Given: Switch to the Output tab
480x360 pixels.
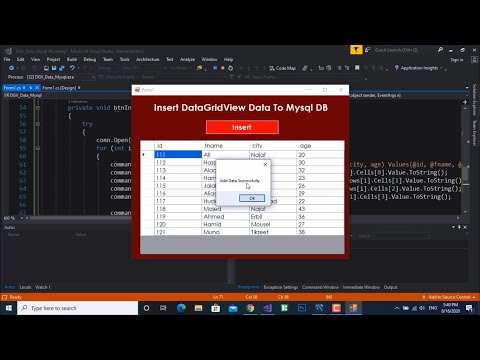Looking at the screenshot, I should pyautogui.click(x=390, y=287).
